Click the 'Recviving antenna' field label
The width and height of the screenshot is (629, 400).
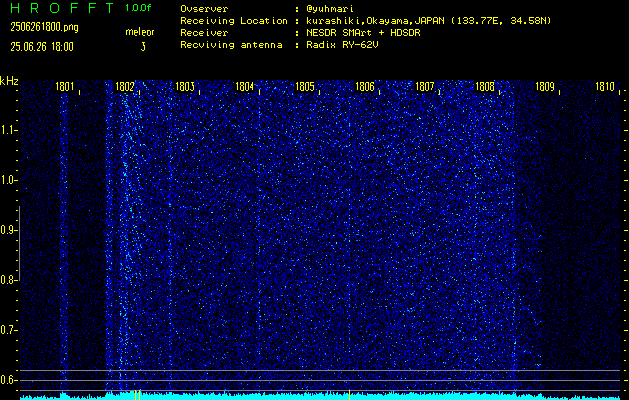tap(231, 45)
